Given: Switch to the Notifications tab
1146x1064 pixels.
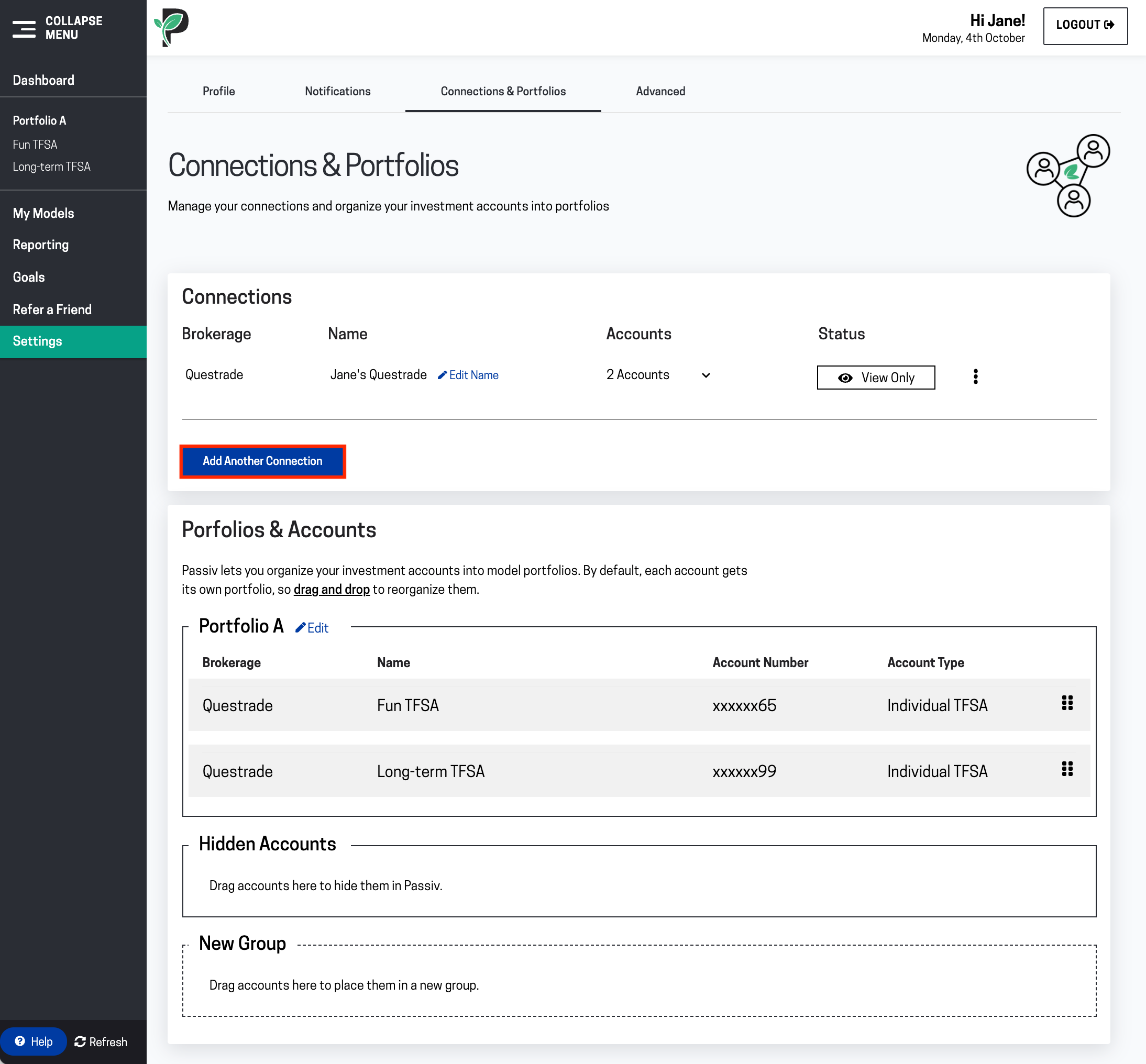Looking at the screenshot, I should pos(337,91).
